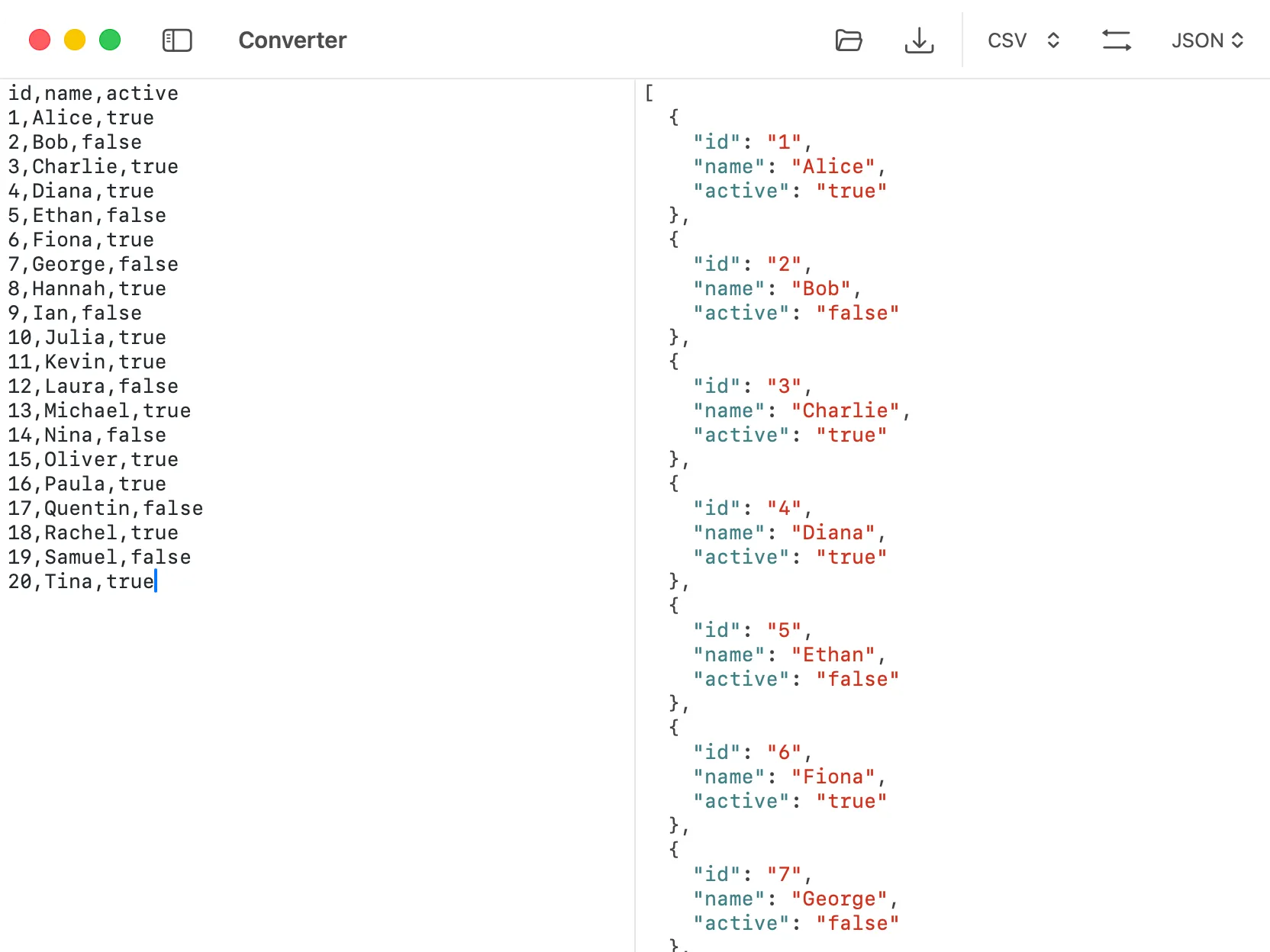Swap input and output formats icon
The height and width of the screenshot is (952, 1270).
point(1117,40)
